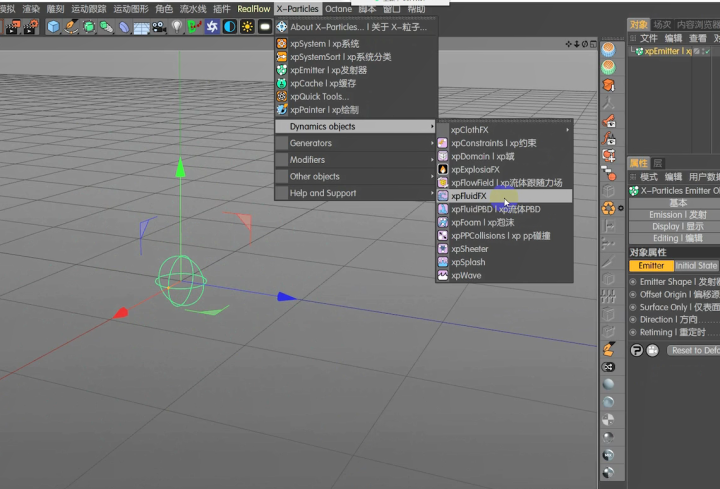Open About X-Particles entry
Viewport: 720px width, 489px height.
pos(355,27)
